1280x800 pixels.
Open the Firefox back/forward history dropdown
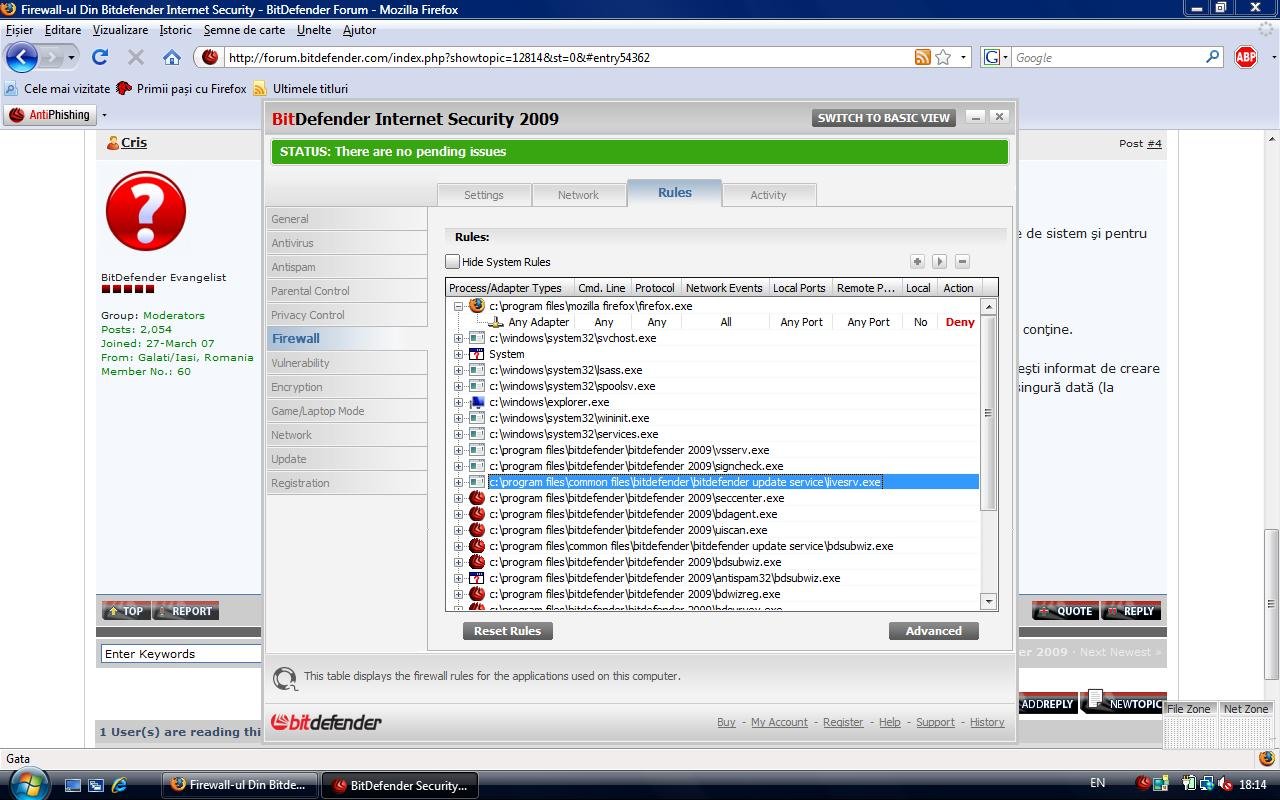(x=71, y=57)
